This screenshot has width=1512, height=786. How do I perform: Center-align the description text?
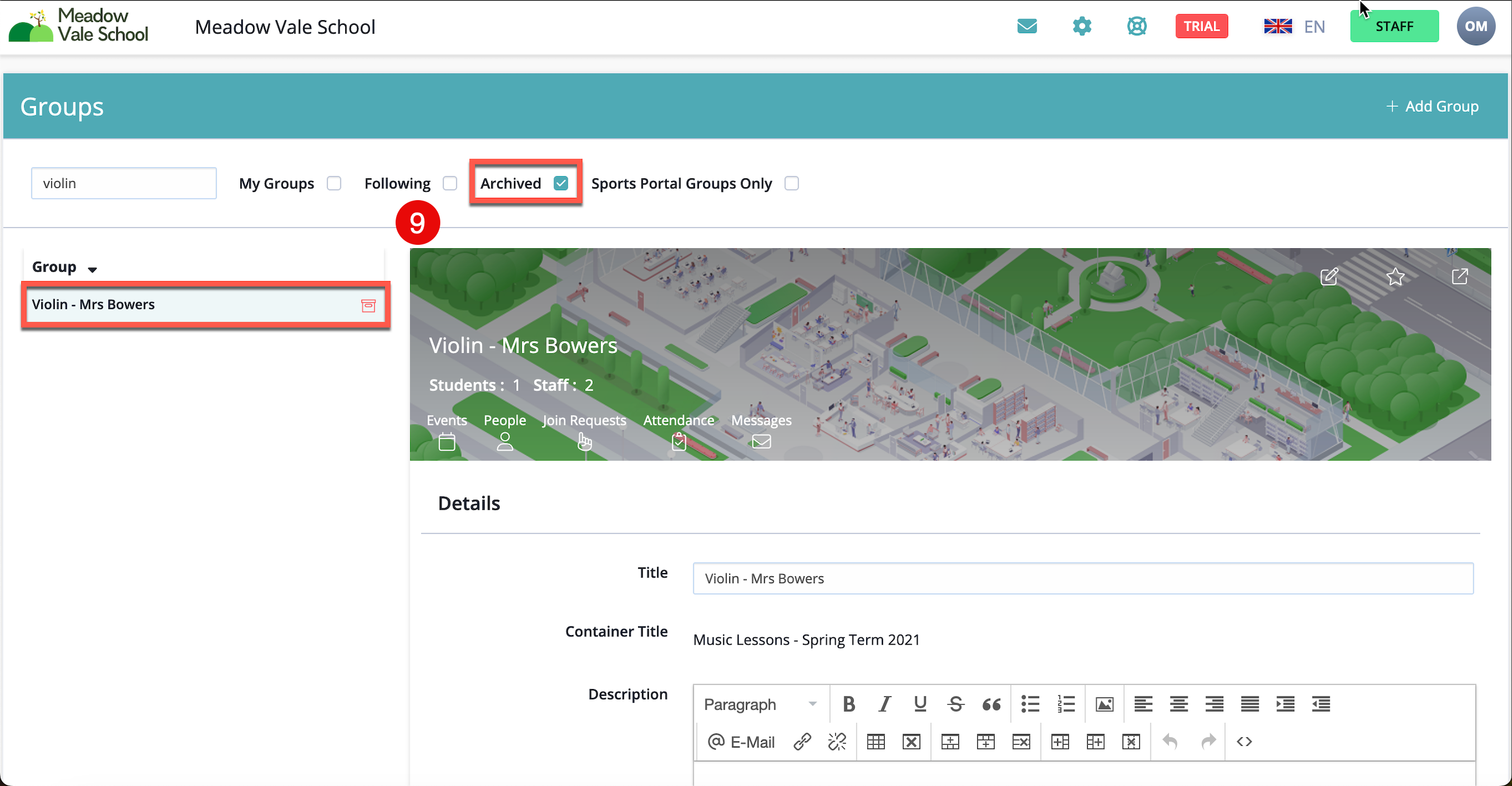1178,704
